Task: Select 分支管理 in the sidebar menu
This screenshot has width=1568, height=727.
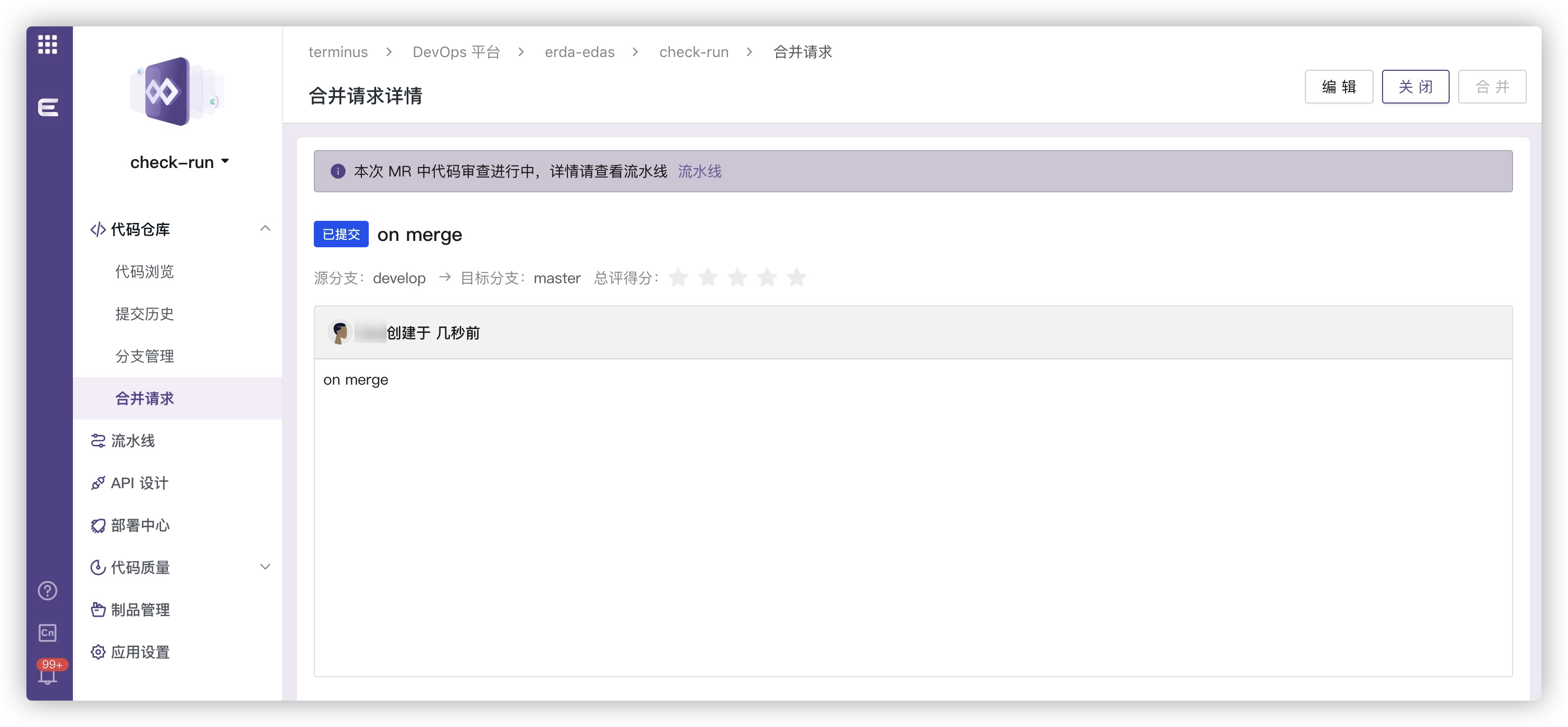Action: pos(144,356)
